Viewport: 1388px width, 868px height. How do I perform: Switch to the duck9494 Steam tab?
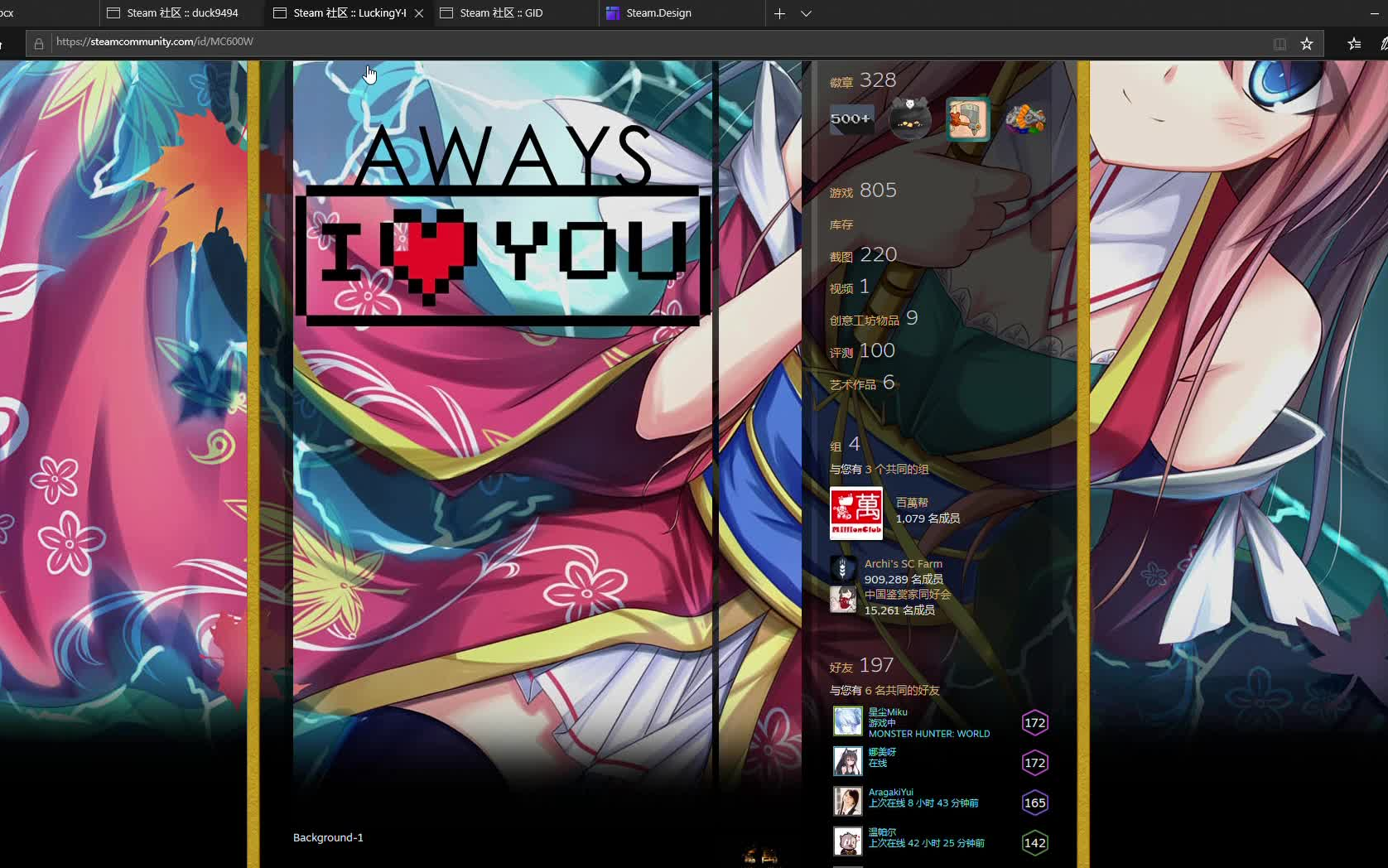[181, 13]
